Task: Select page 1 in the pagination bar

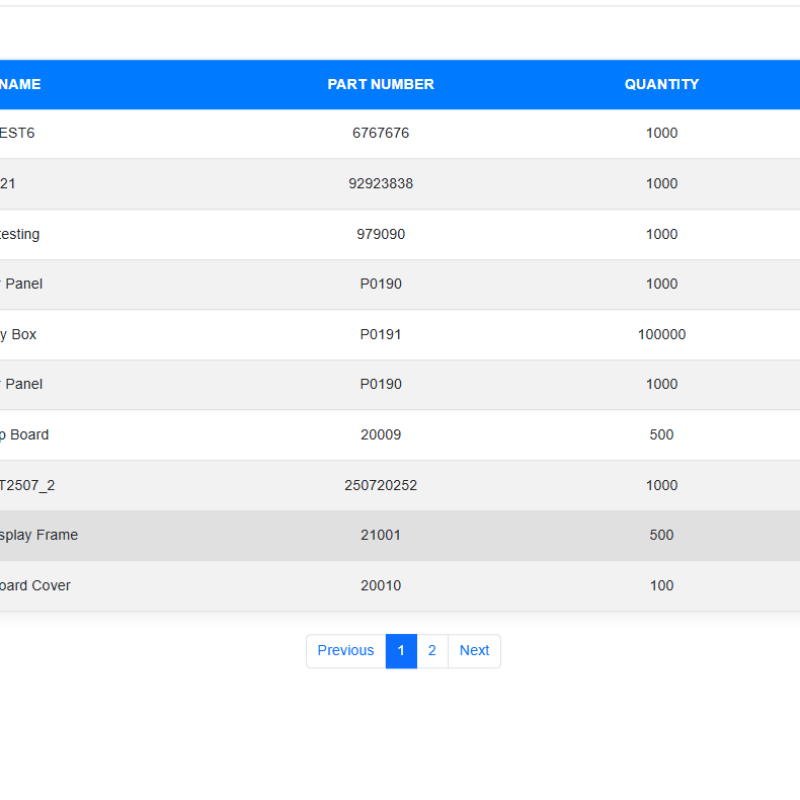Action: coord(401,651)
